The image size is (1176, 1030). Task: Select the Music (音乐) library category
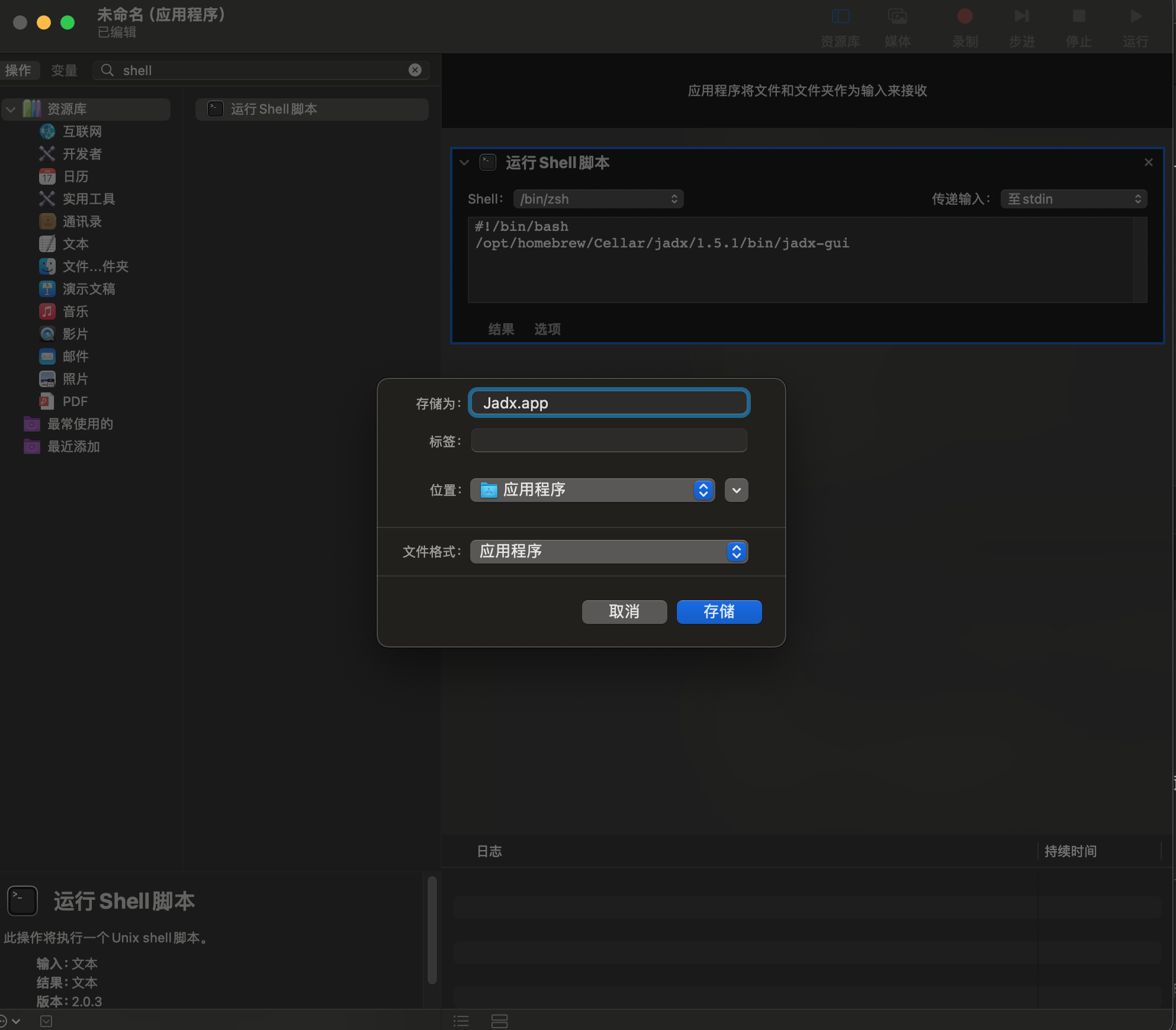(x=75, y=311)
